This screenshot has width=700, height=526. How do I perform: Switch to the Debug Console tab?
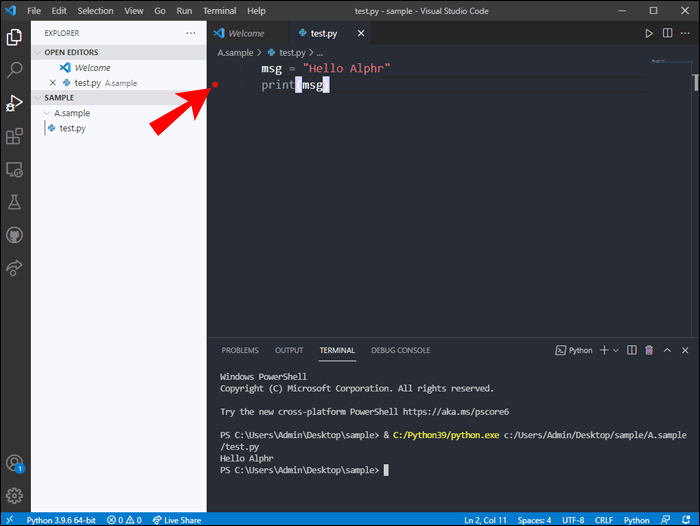(x=400, y=350)
